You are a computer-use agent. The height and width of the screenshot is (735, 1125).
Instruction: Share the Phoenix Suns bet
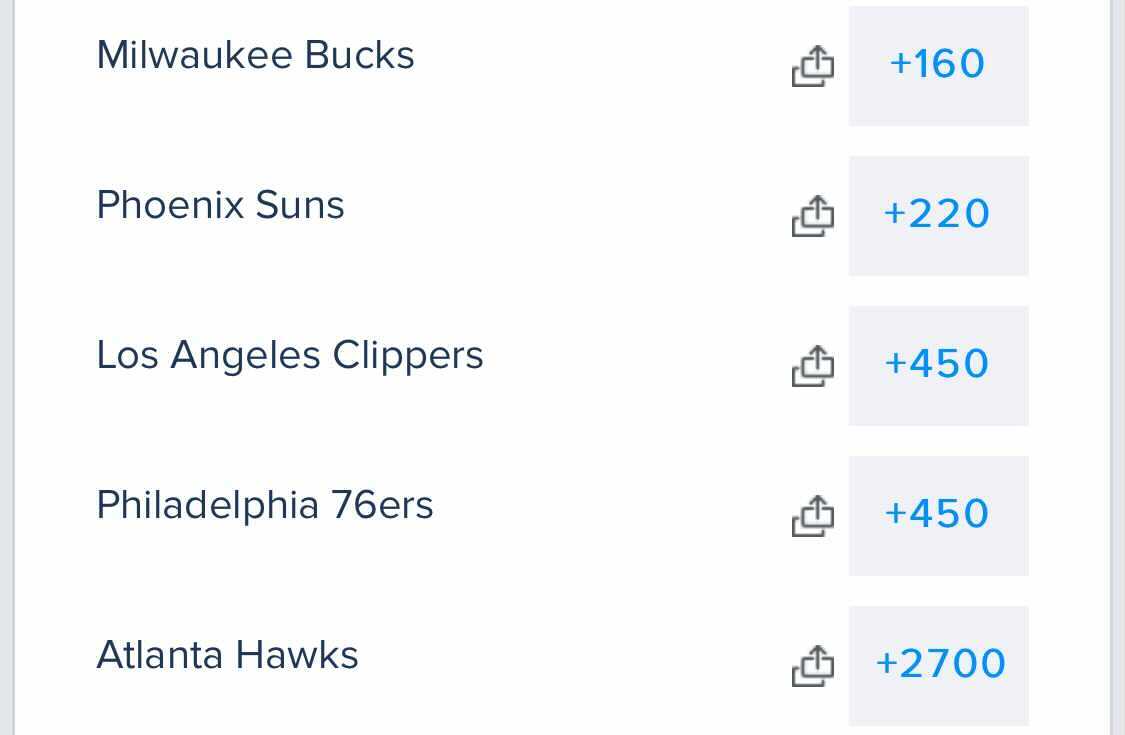813,215
